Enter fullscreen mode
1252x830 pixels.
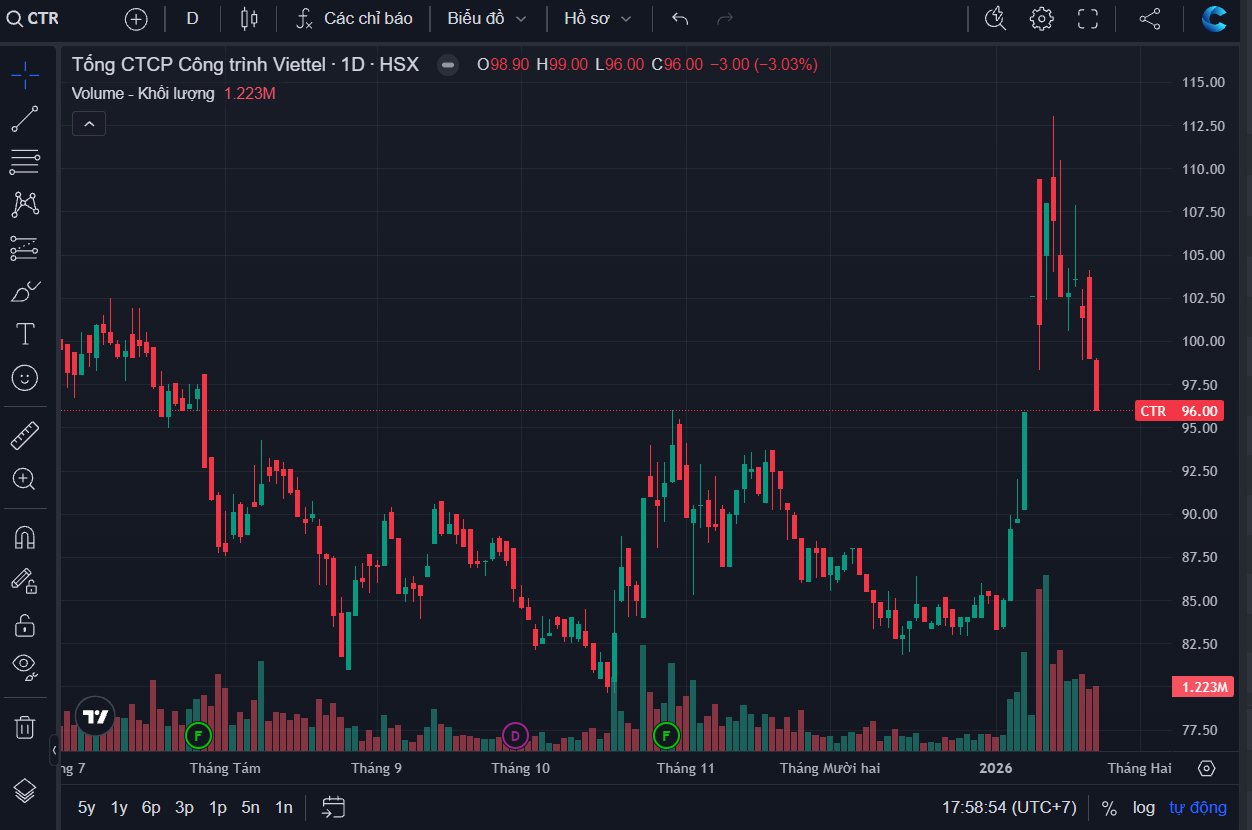[x=1088, y=18]
